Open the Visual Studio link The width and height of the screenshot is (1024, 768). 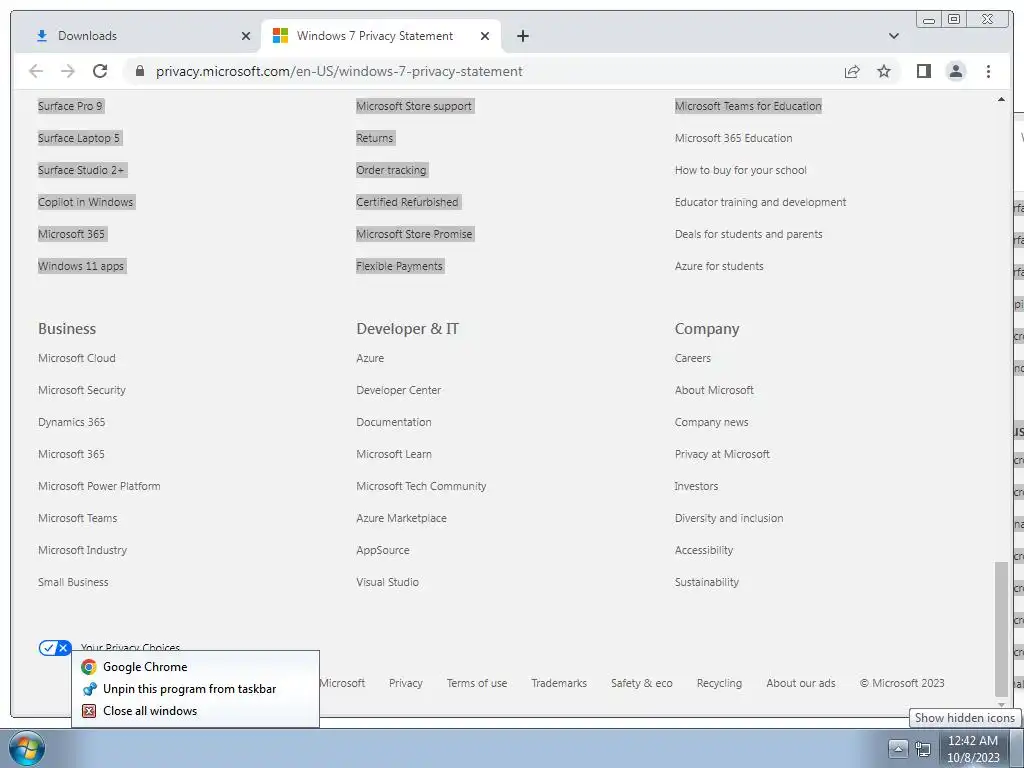[387, 582]
